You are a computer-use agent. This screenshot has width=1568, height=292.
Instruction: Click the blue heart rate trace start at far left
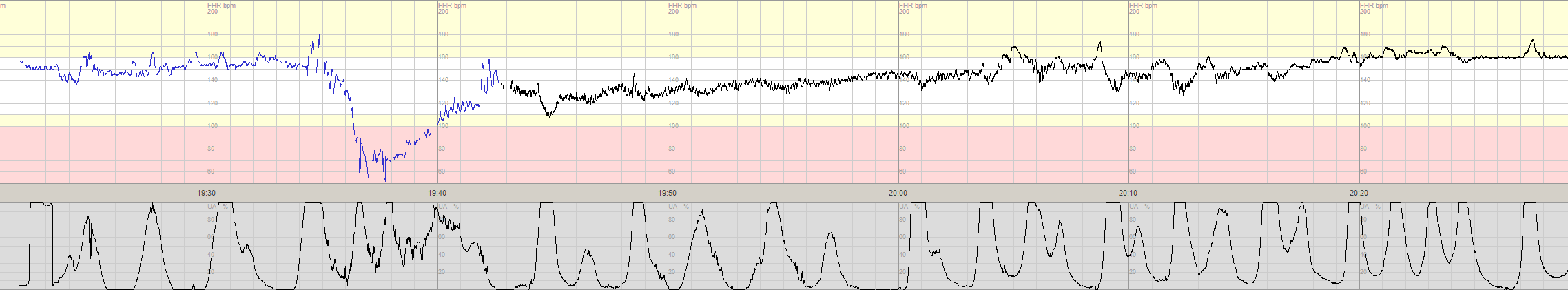coord(21,62)
